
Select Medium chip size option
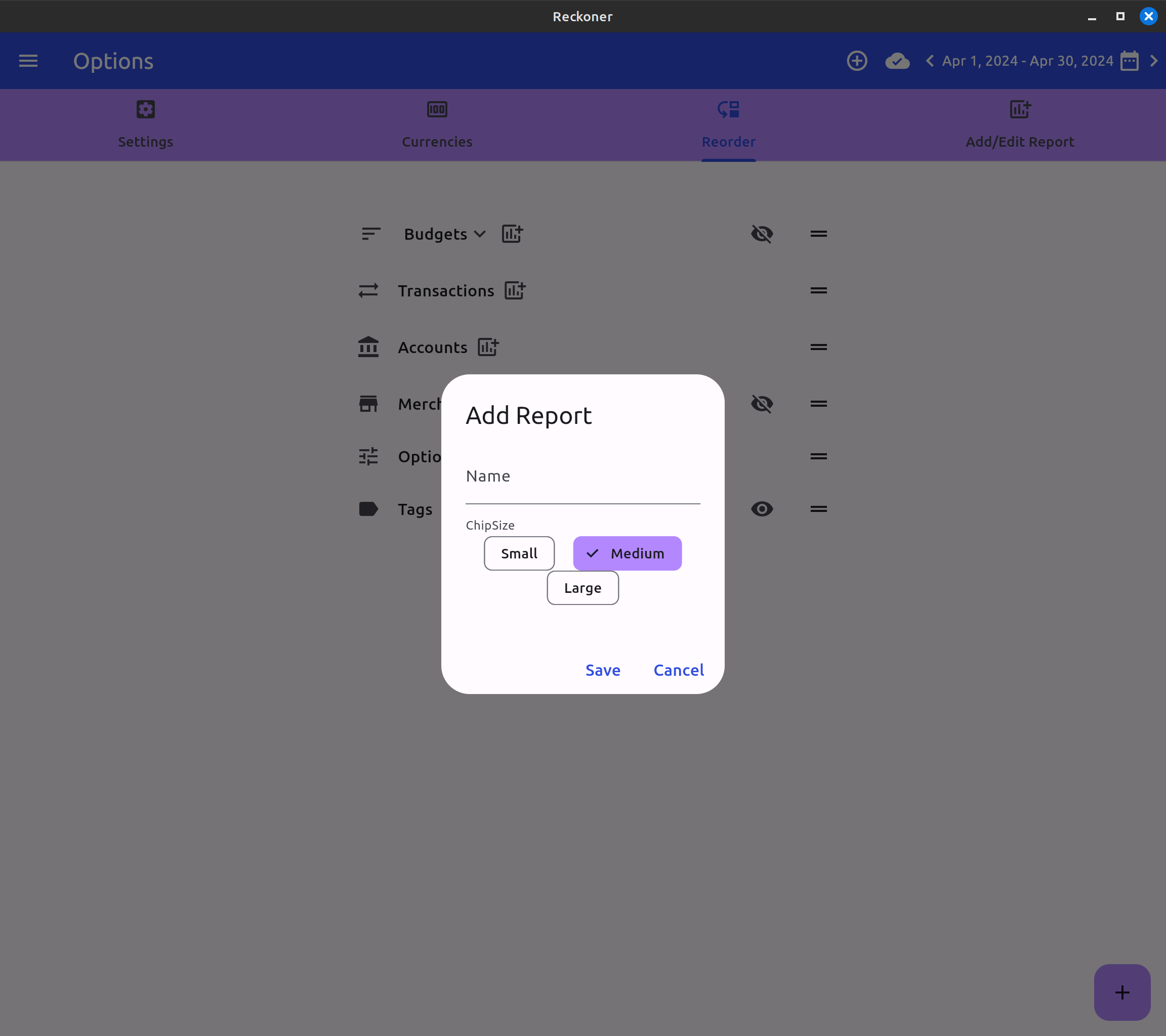tap(627, 553)
